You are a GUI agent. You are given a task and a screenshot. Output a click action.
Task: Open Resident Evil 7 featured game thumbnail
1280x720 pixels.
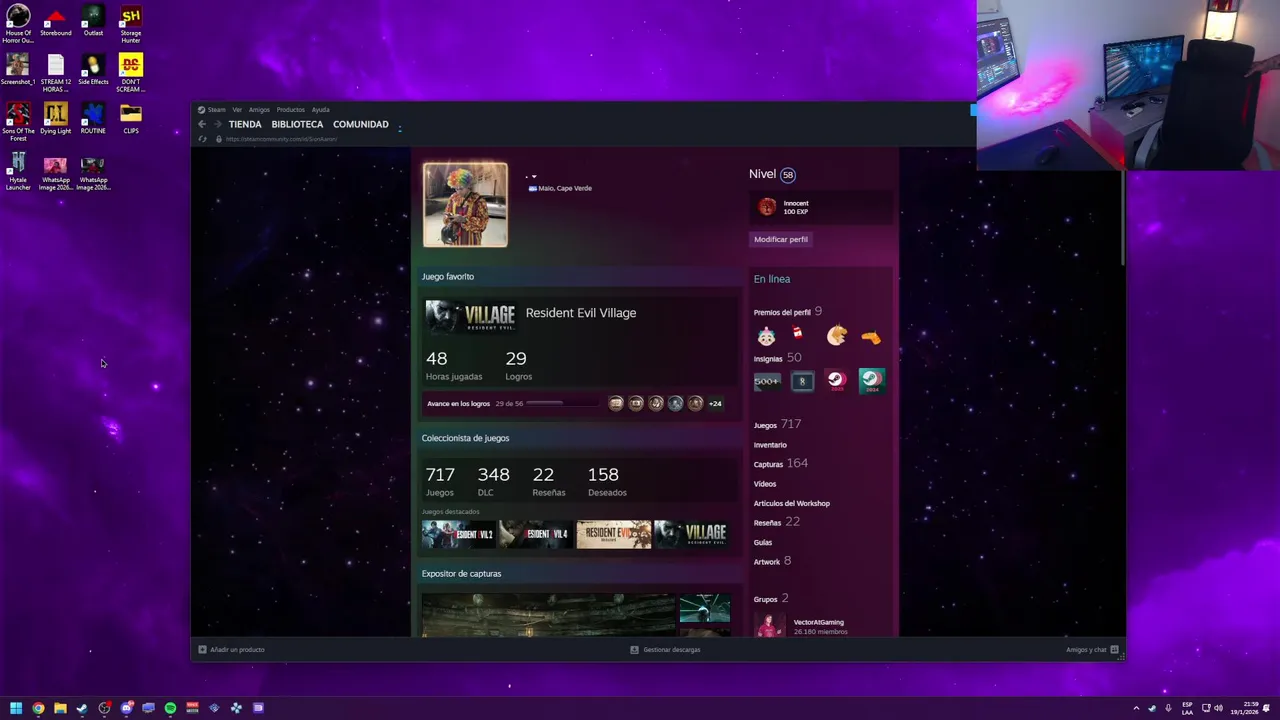[x=613, y=534]
